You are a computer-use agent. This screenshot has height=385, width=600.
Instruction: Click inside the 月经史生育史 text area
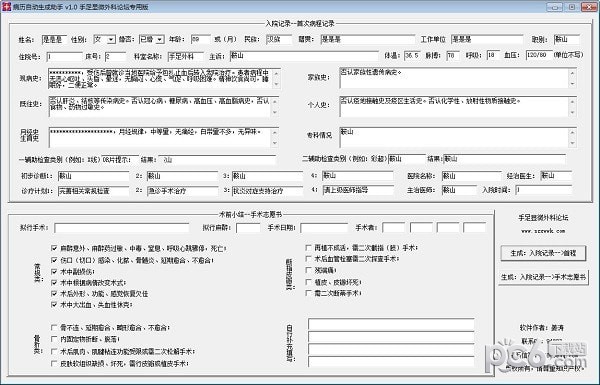[x=160, y=137]
